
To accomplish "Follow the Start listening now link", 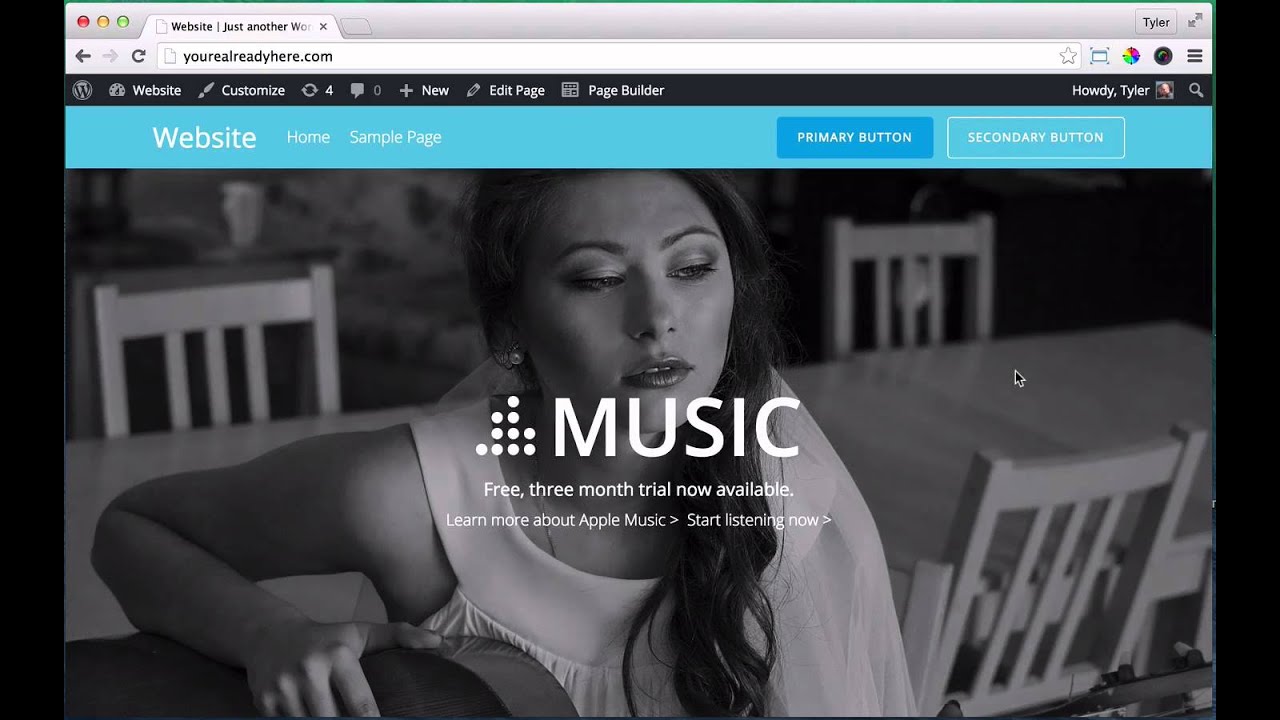I will [x=759, y=520].
